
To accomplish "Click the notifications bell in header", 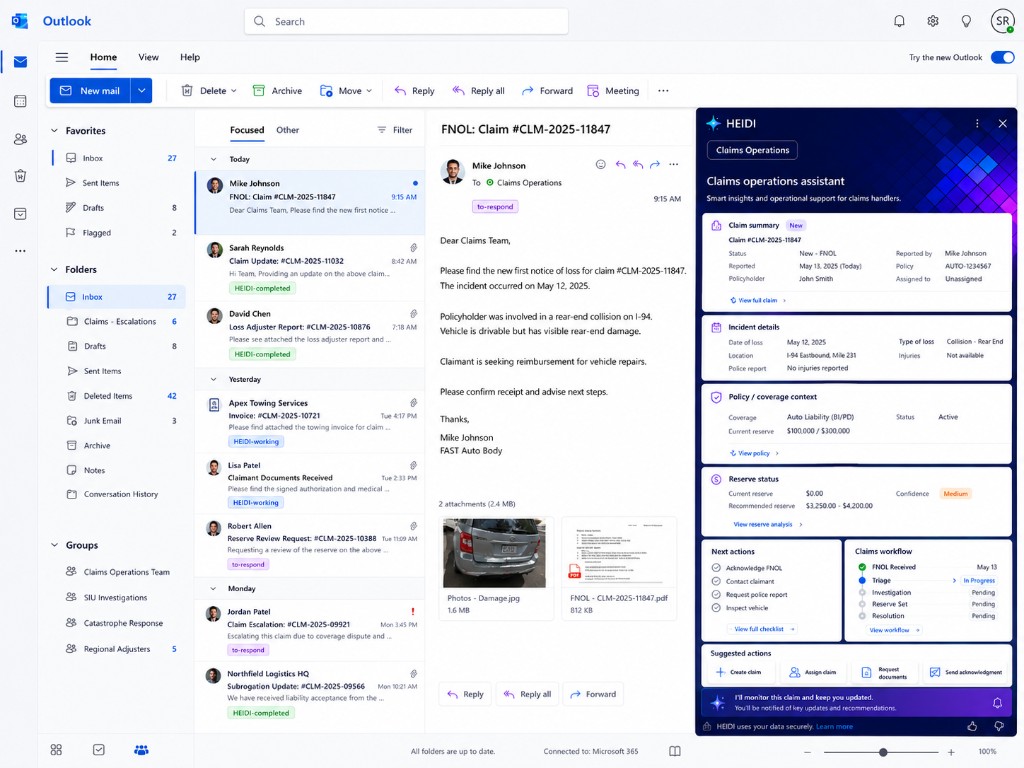I will coord(899,22).
